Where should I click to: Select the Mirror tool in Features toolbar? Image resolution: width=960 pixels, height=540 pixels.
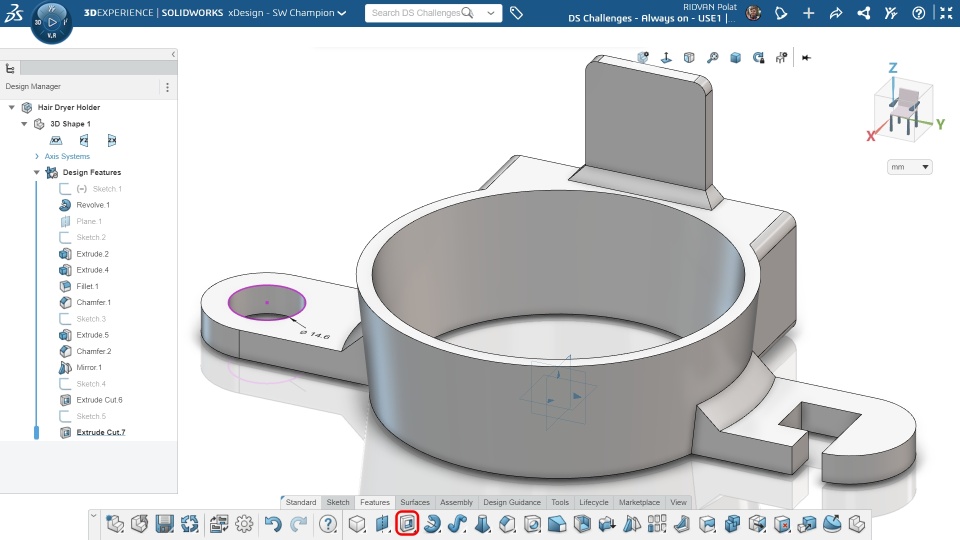point(632,524)
